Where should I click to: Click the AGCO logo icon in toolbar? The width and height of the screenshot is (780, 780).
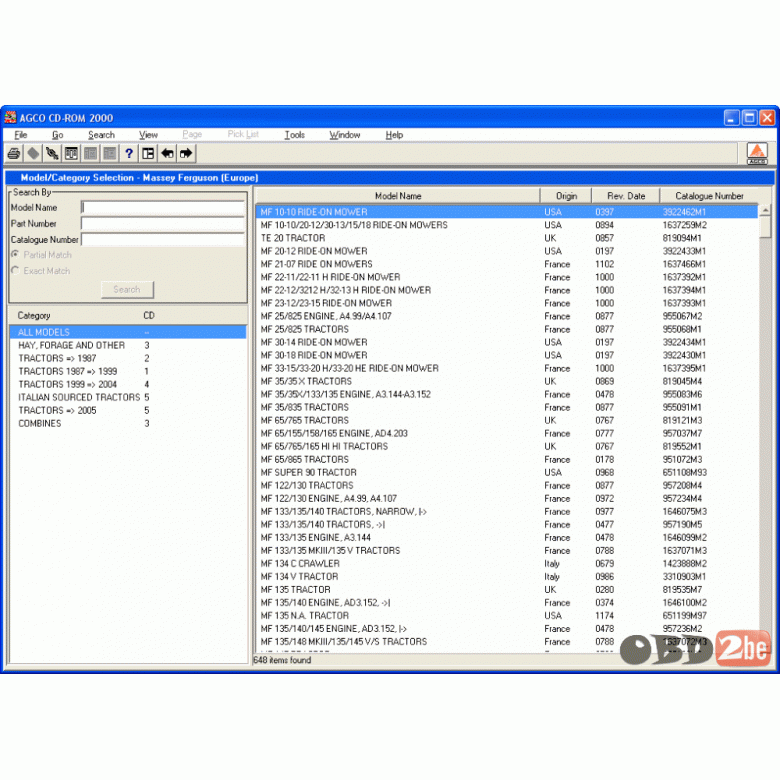757,153
